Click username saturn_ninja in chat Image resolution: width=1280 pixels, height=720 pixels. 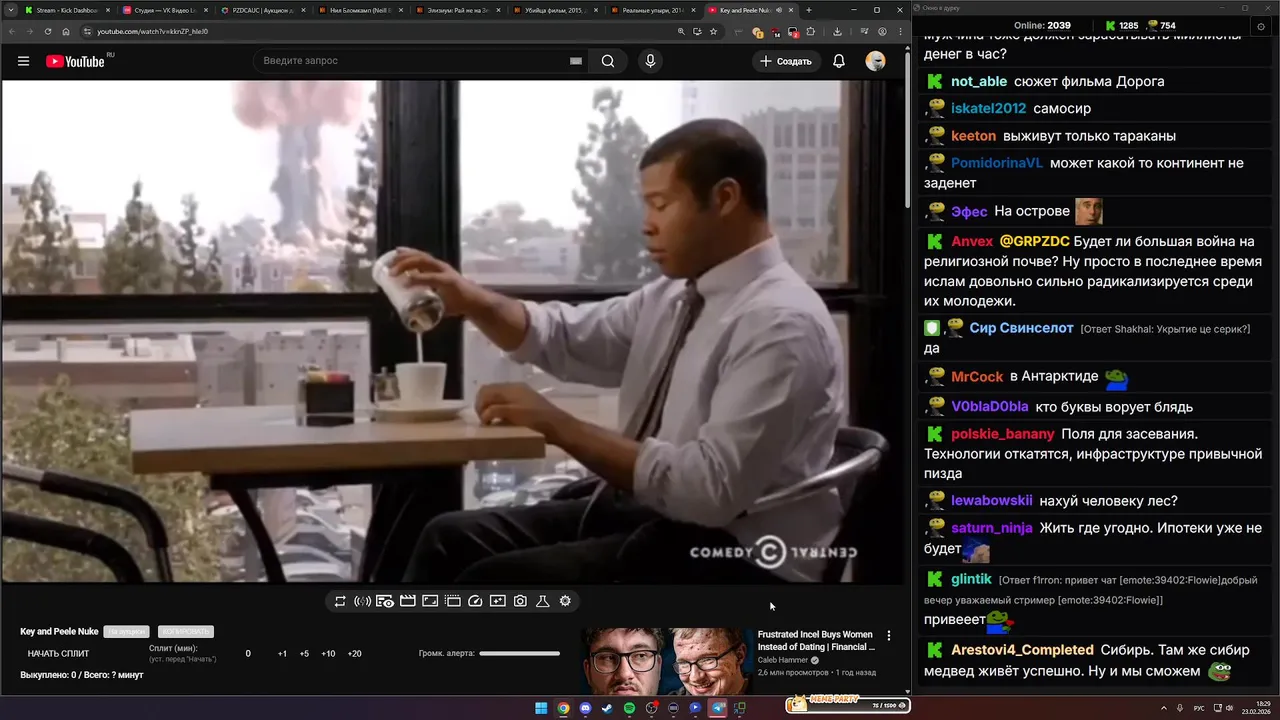point(992,528)
